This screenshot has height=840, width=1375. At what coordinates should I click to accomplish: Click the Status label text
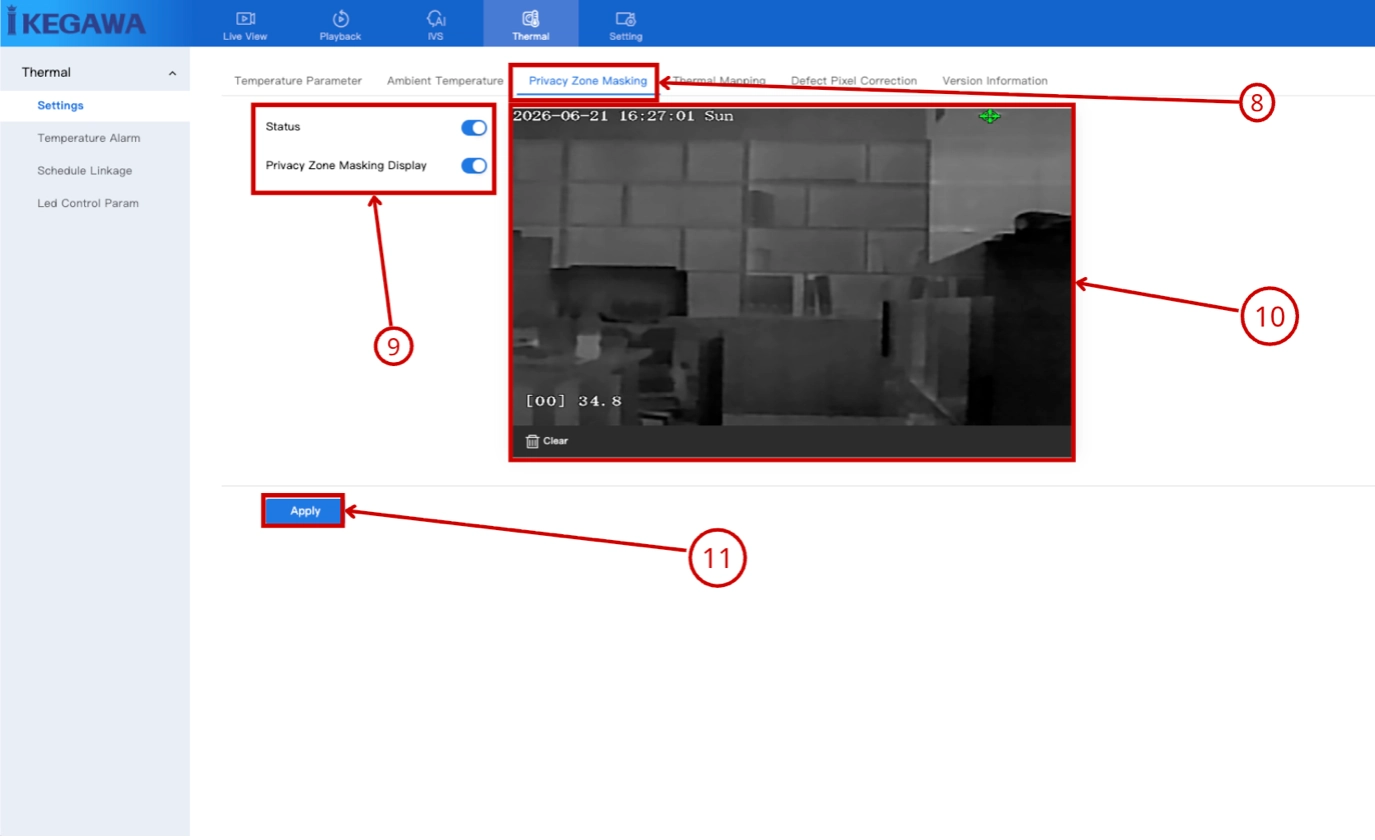point(283,127)
